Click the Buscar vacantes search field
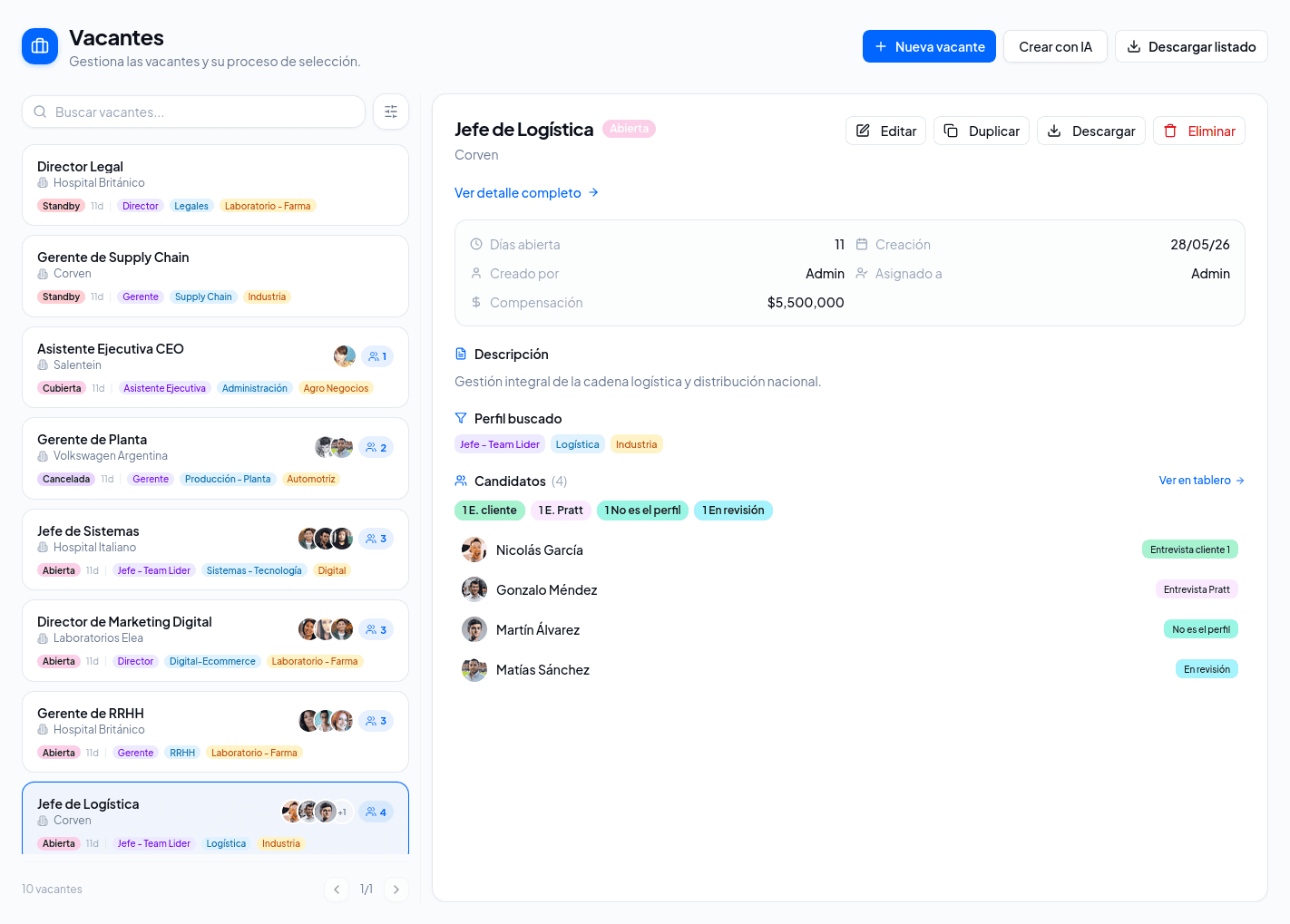 pos(193,112)
